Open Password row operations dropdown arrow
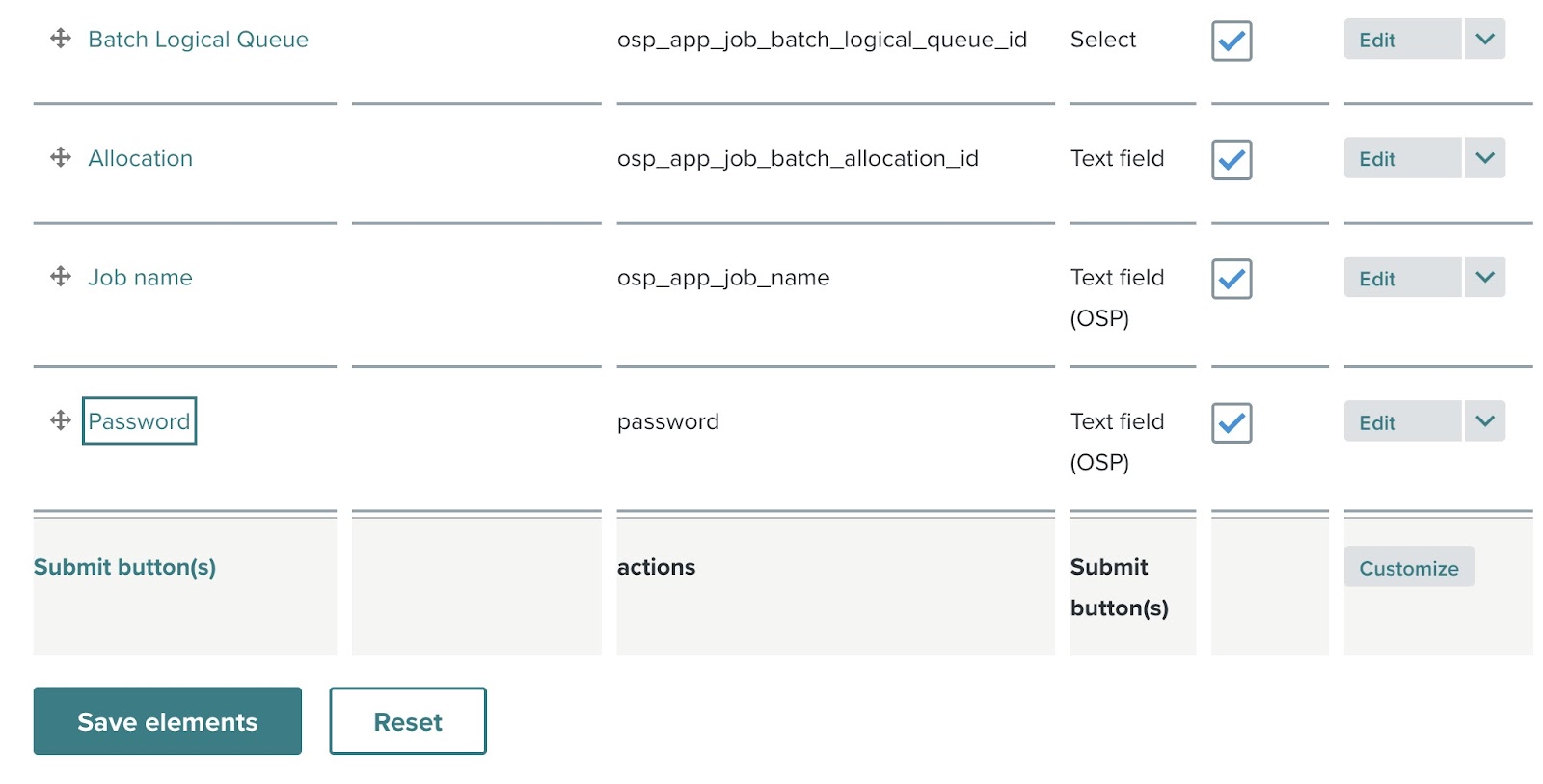Screen dimensions: 1543x784 (x=1484, y=421)
